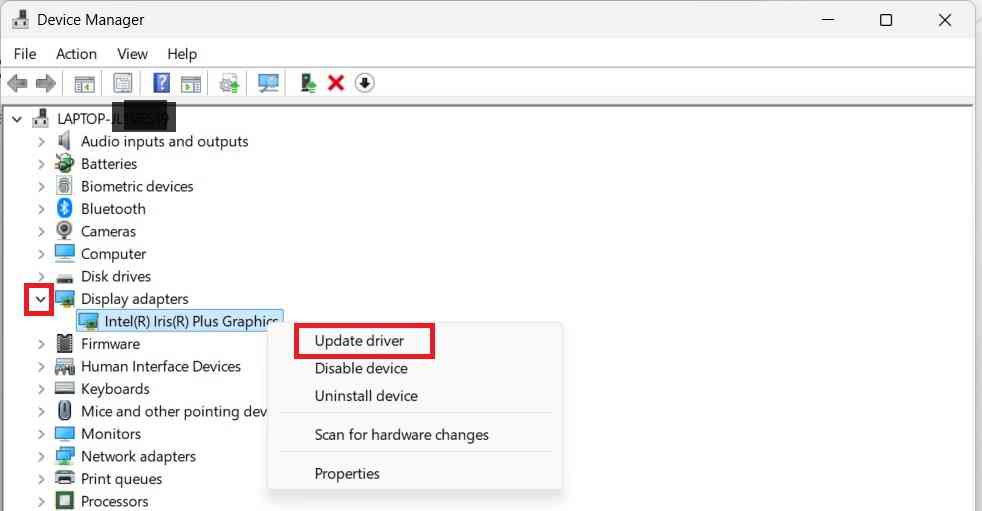
Task: Close the Device Manager window
Action: click(x=945, y=20)
